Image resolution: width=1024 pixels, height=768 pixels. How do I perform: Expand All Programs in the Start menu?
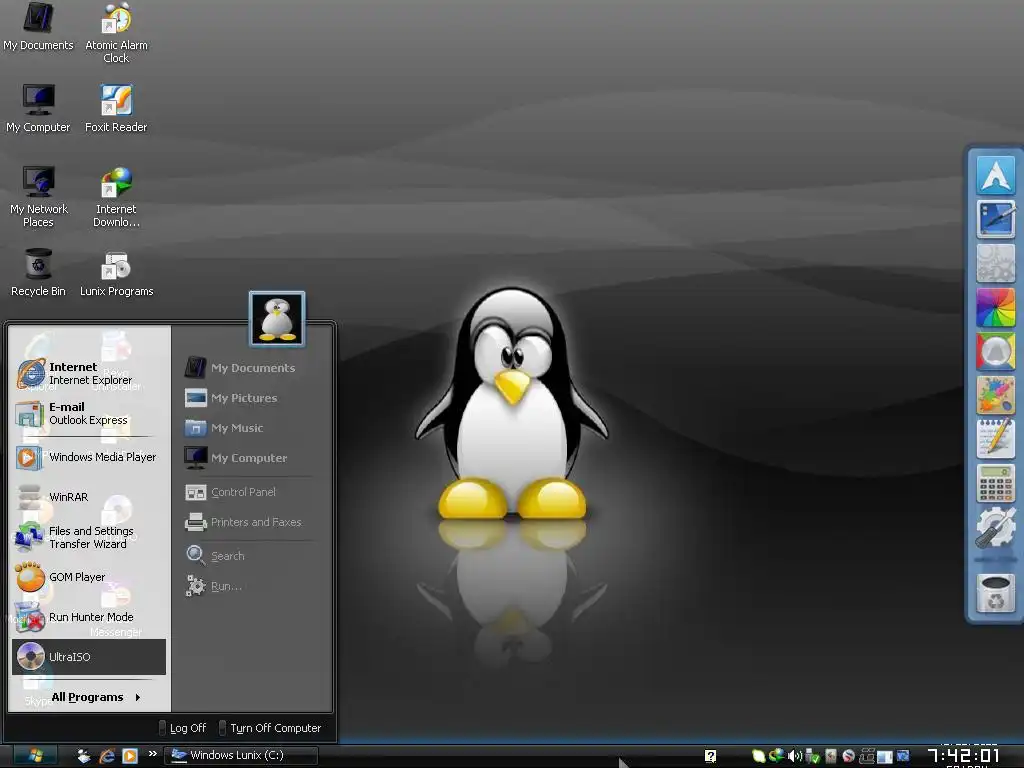point(95,697)
